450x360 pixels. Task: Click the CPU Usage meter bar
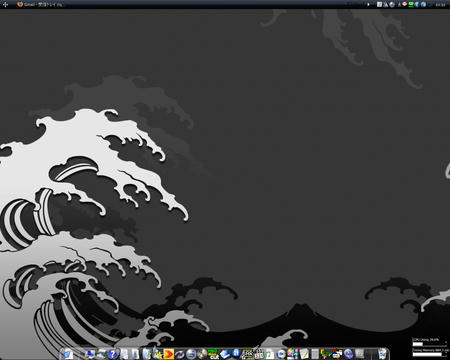(x=429, y=344)
